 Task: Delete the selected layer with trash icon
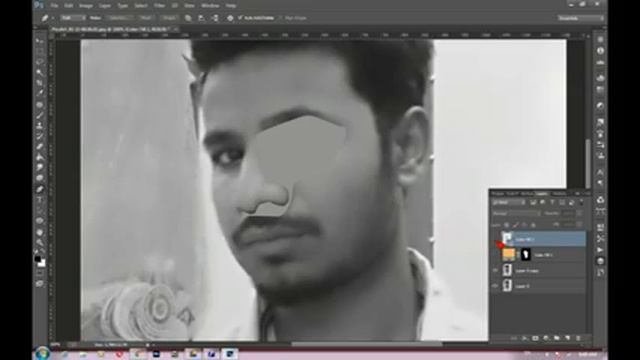tap(578, 338)
